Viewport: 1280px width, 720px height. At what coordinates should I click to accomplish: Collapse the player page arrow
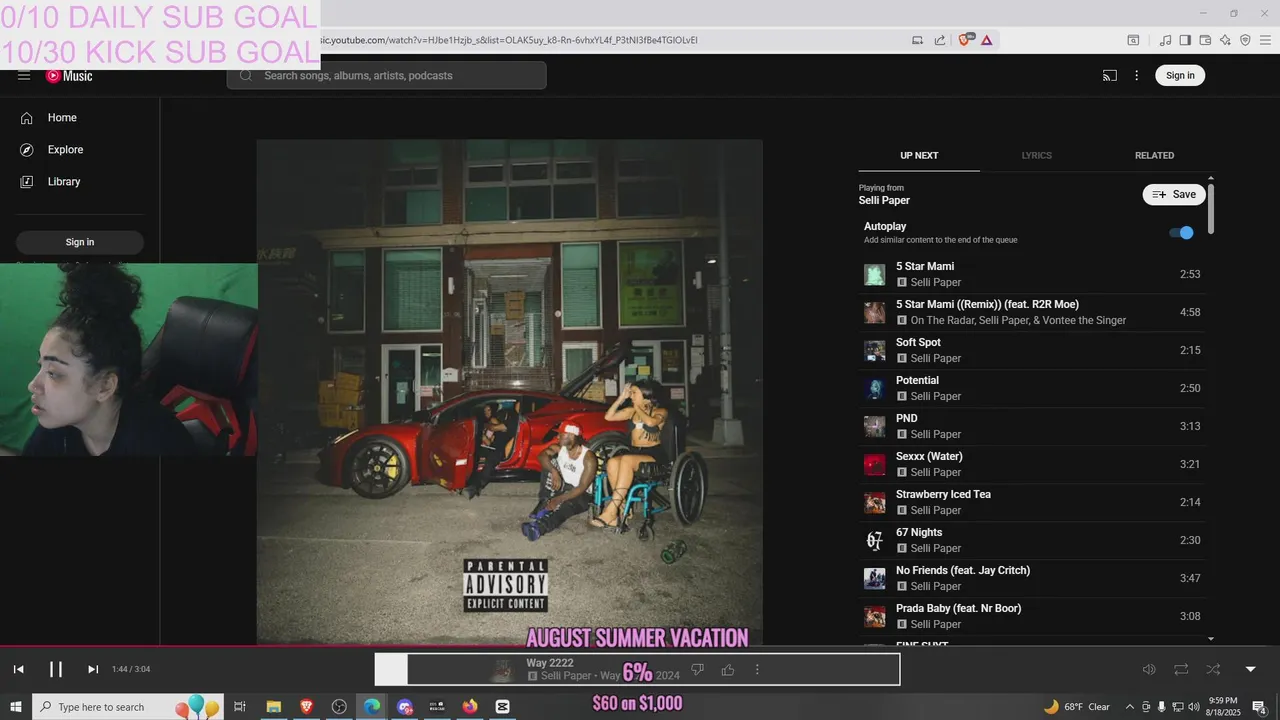pos(1250,669)
